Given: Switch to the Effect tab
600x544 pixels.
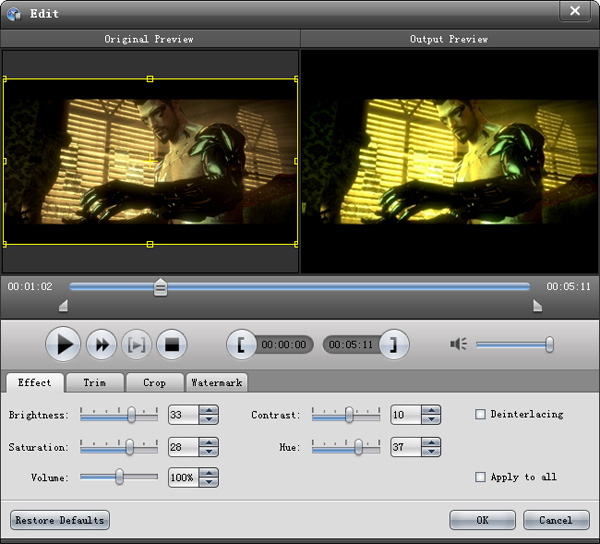Looking at the screenshot, I should pyautogui.click(x=34, y=383).
